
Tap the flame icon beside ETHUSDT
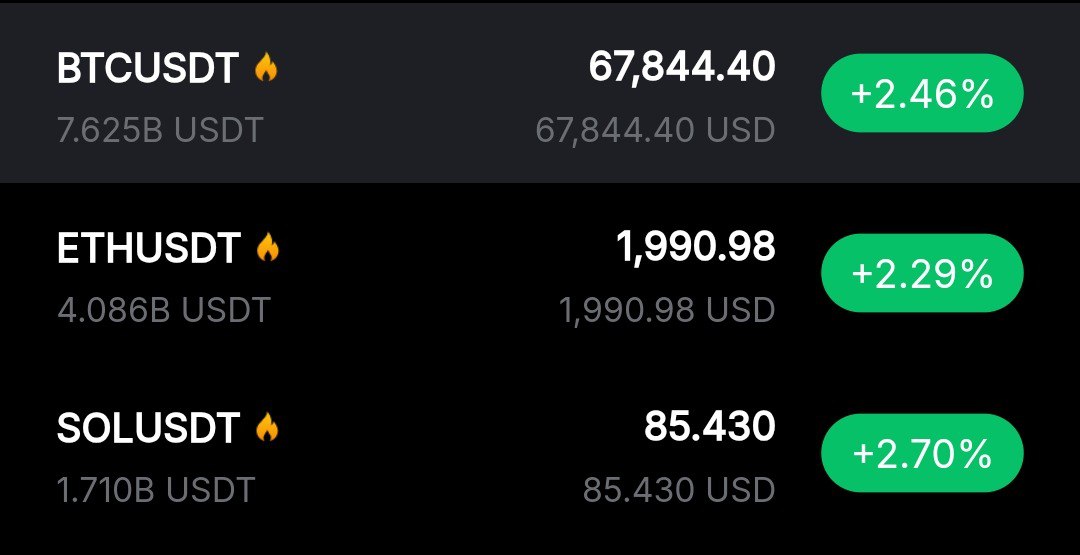point(267,248)
